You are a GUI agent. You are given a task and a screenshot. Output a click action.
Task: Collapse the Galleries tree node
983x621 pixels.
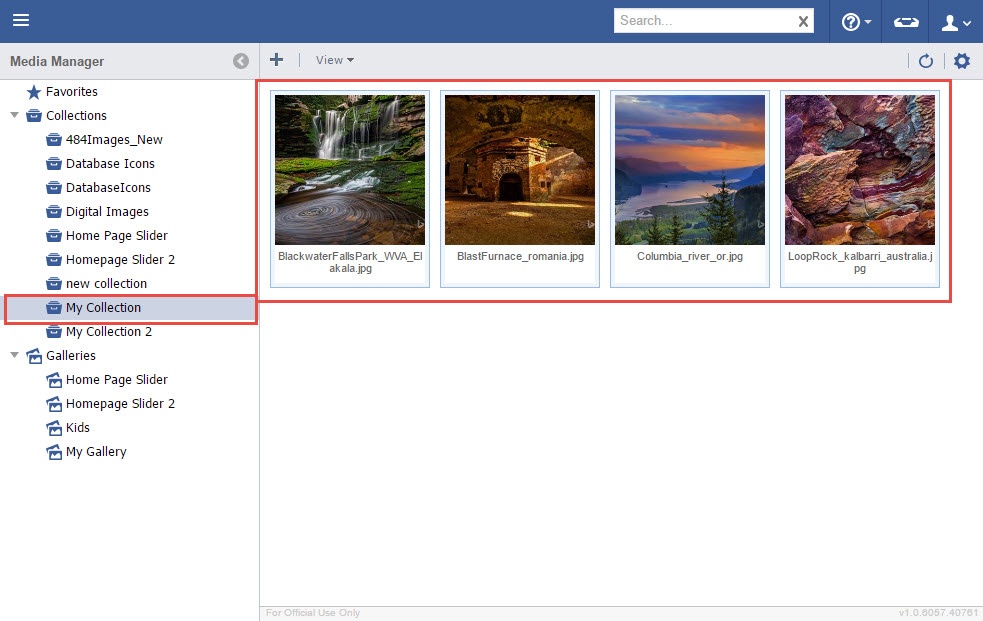pos(14,356)
